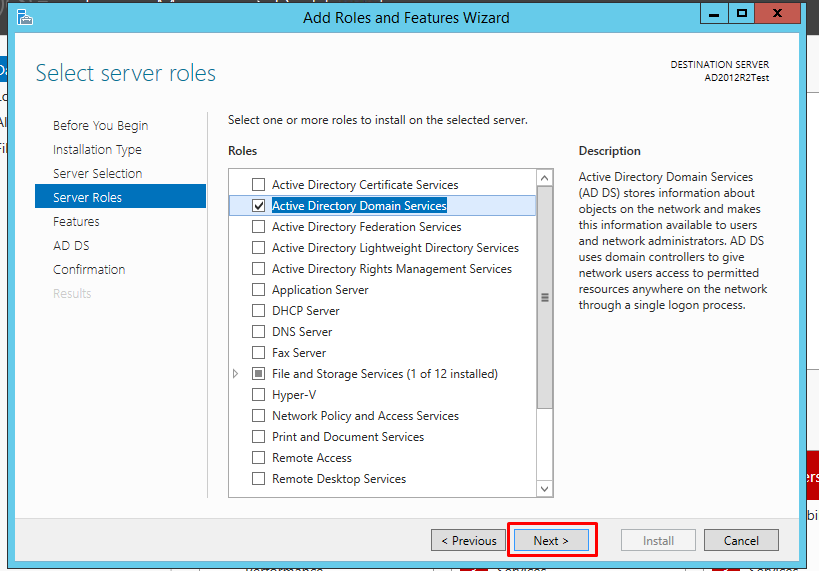Check the Hyper-V role
This screenshot has width=819, height=571.
(x=258, y=394)
